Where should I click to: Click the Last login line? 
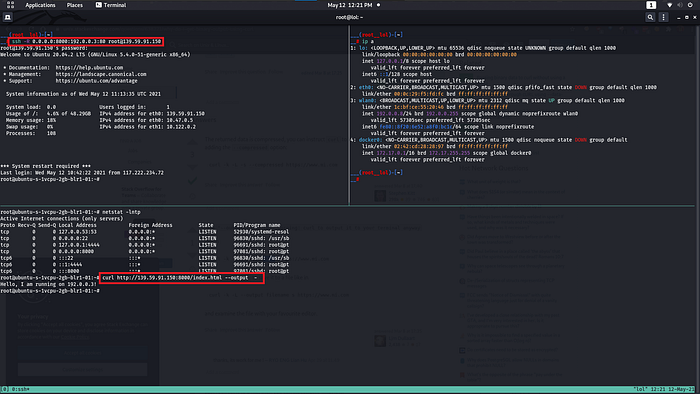[x=82, y=173]
